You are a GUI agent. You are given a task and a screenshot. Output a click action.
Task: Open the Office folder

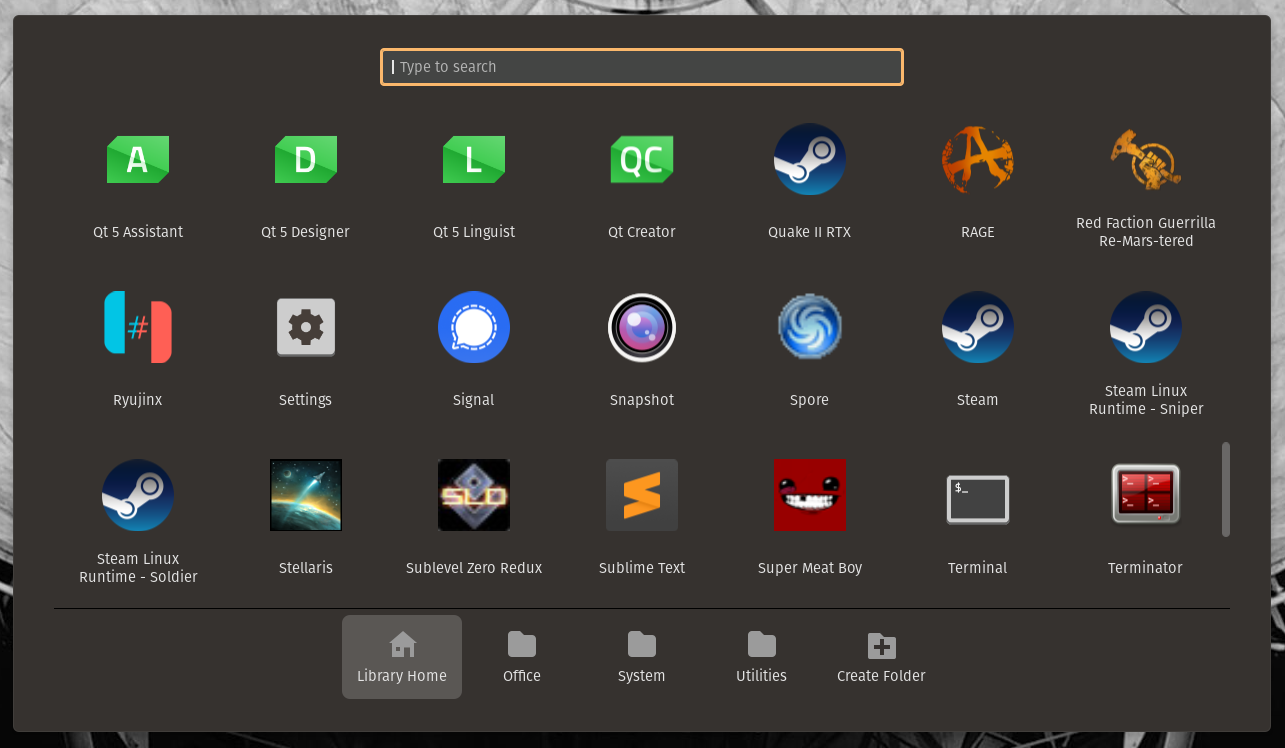(x=522, y=657)
